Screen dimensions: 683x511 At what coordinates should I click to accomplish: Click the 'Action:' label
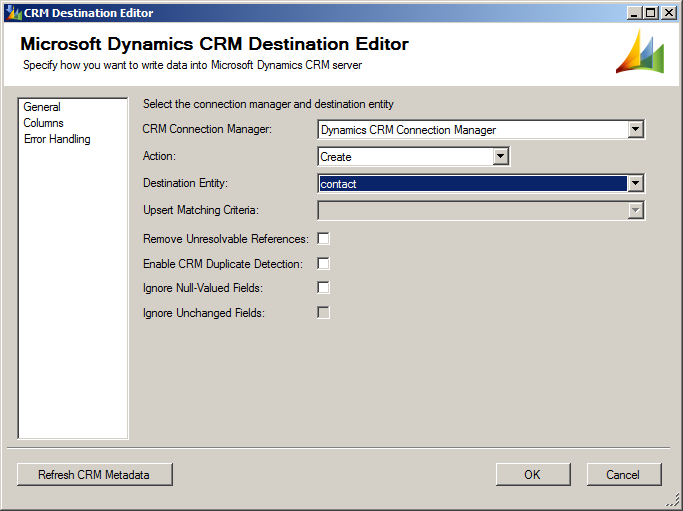pos(159,156)
